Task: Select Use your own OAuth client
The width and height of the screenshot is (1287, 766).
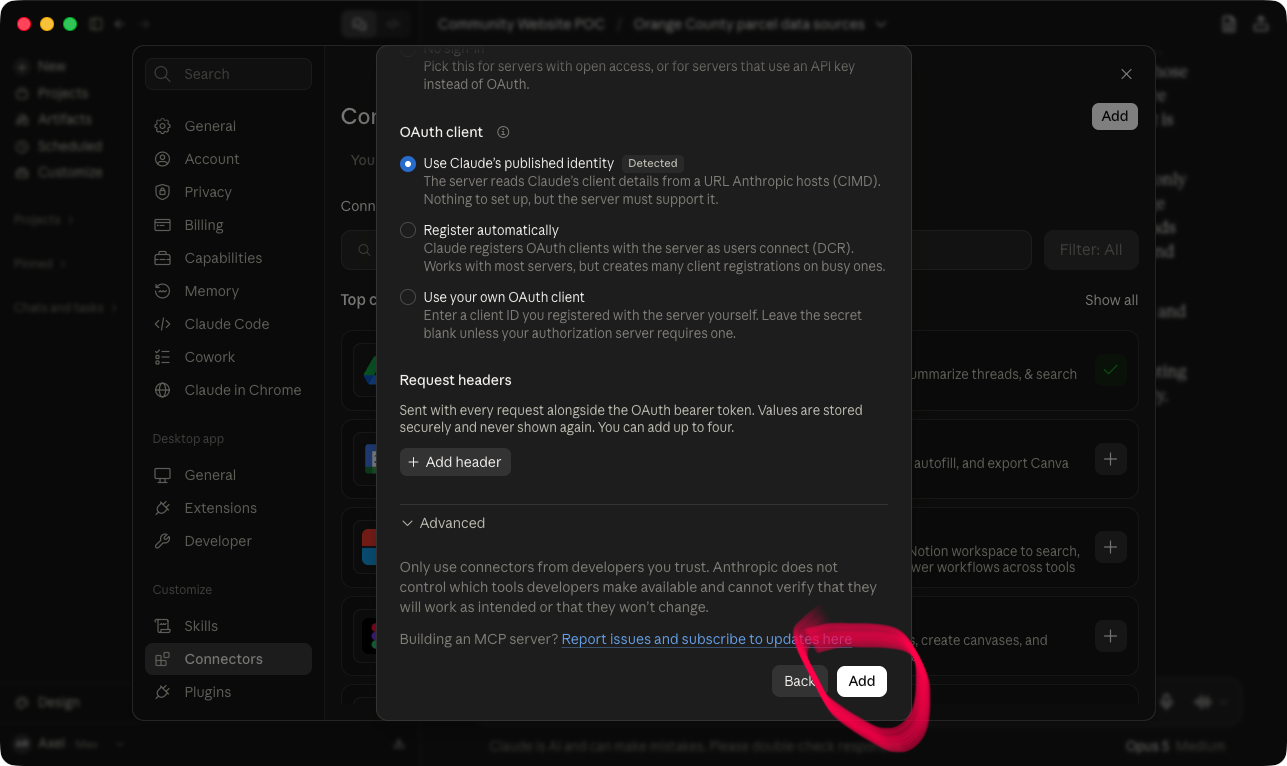Action: point(408,297)
